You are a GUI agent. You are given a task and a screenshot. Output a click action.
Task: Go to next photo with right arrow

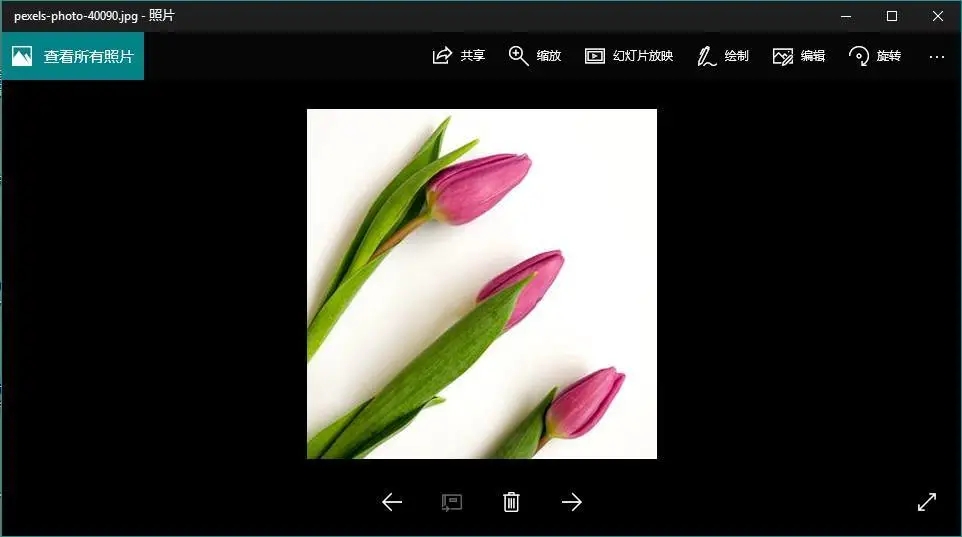point(571,502)
